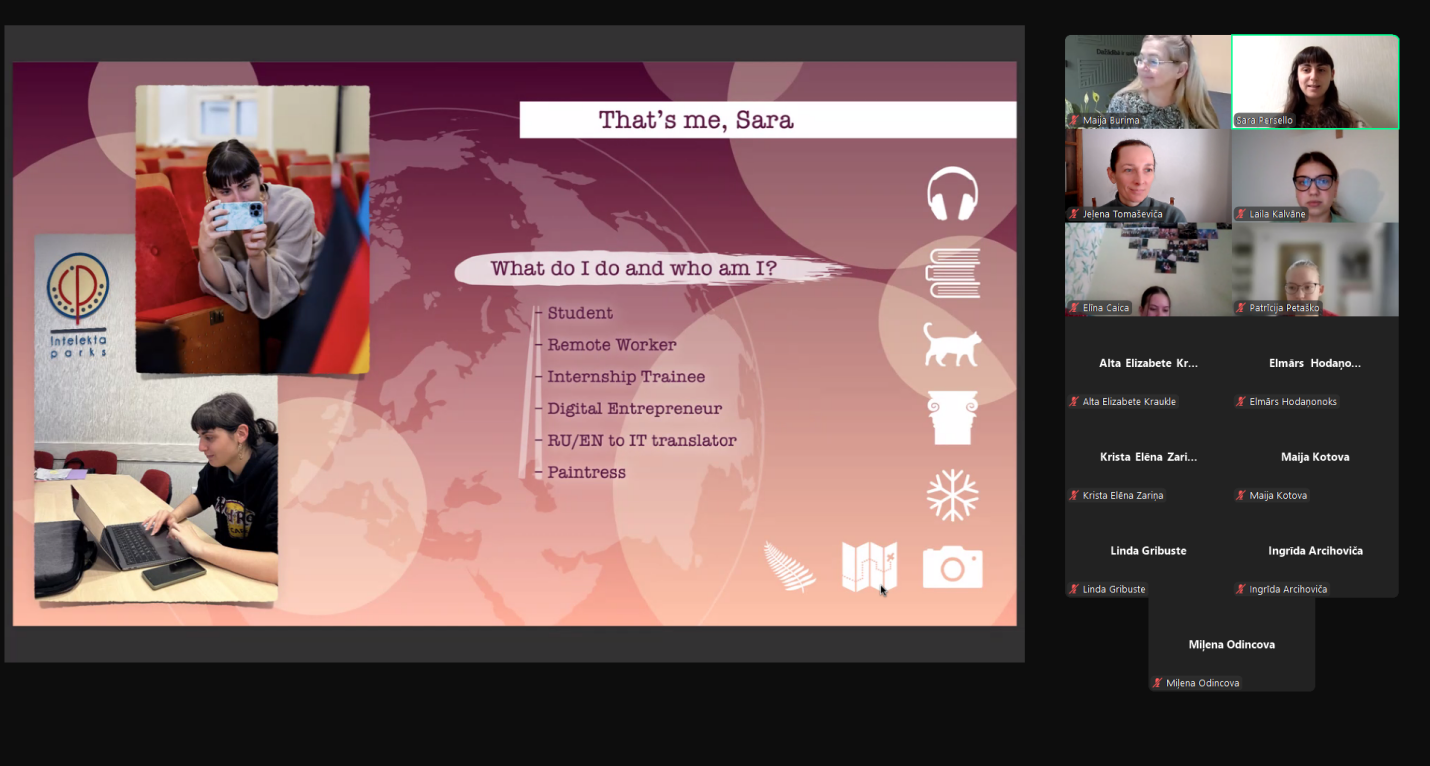Select Elīna Caica's video tile
The image size is (1430, 766).
coord(1147,270)
